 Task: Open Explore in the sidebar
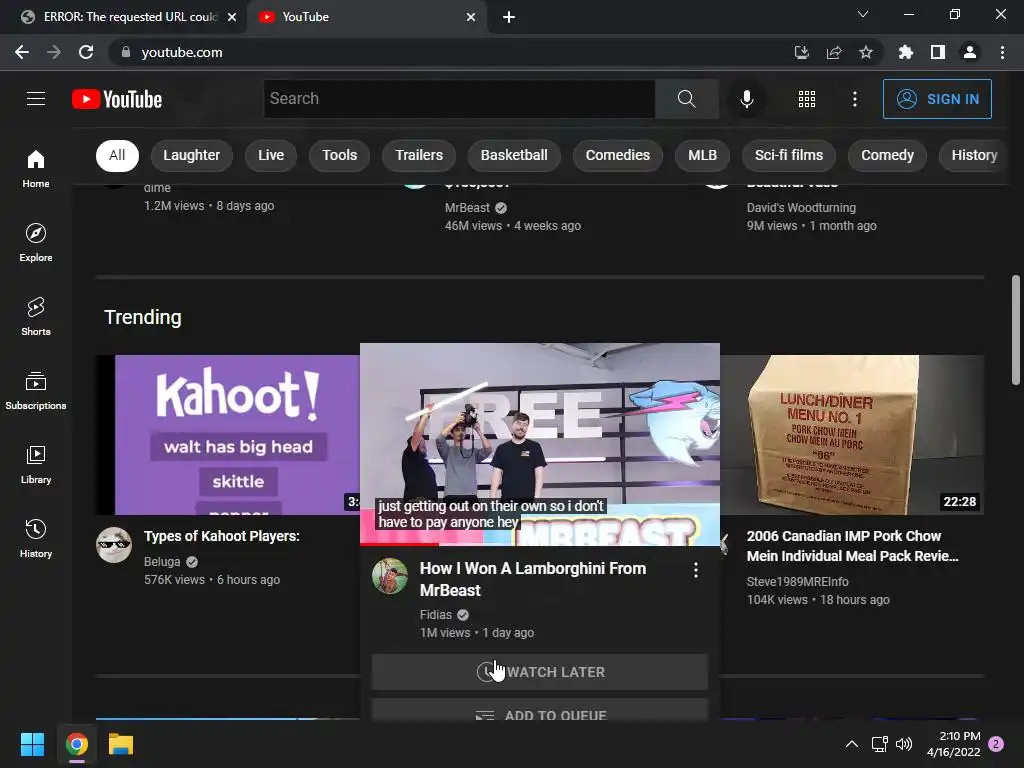pyautogui.click(x=36, y=242)
